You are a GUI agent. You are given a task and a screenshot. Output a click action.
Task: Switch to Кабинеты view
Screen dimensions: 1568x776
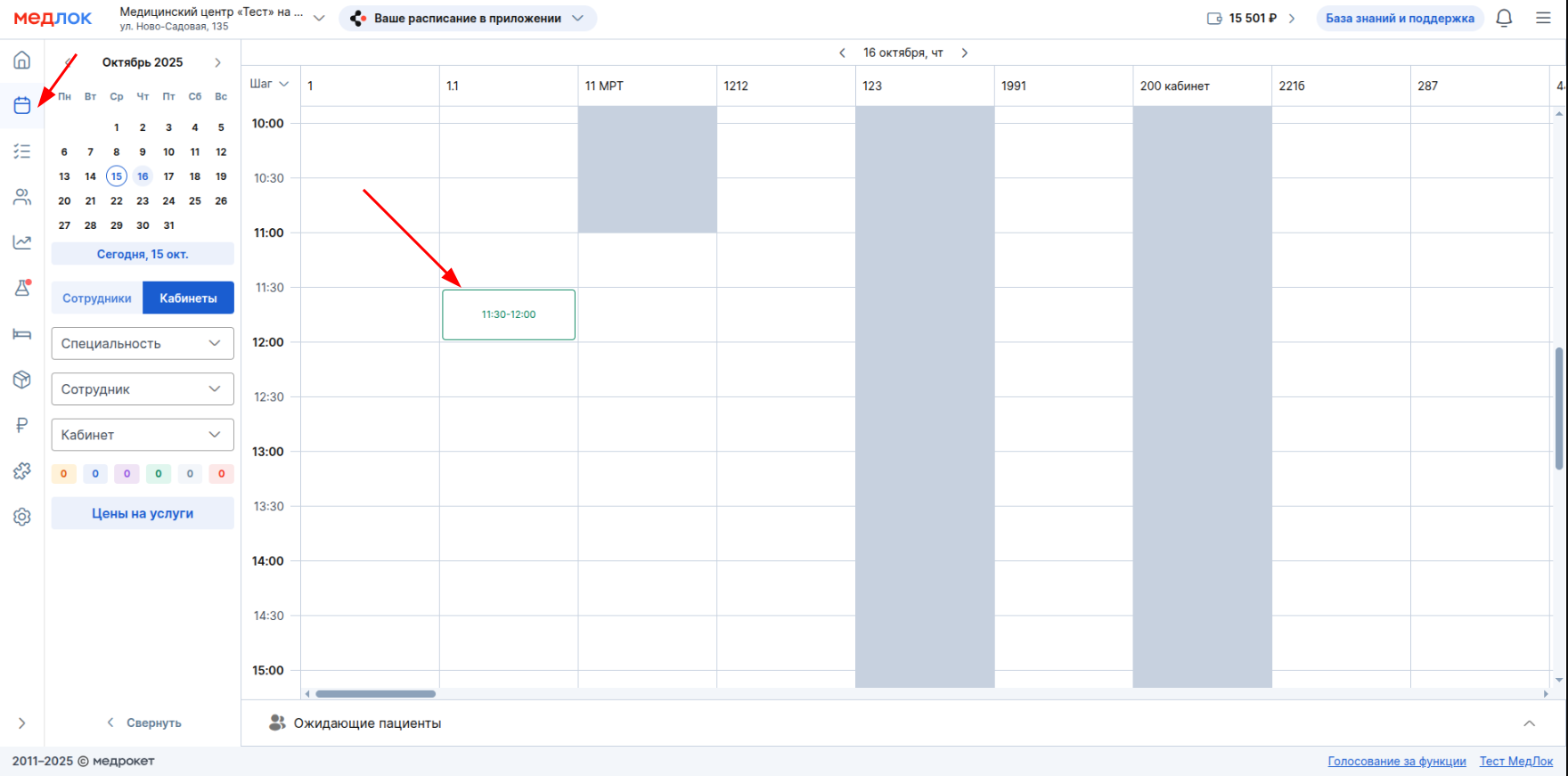click(188, 298)
